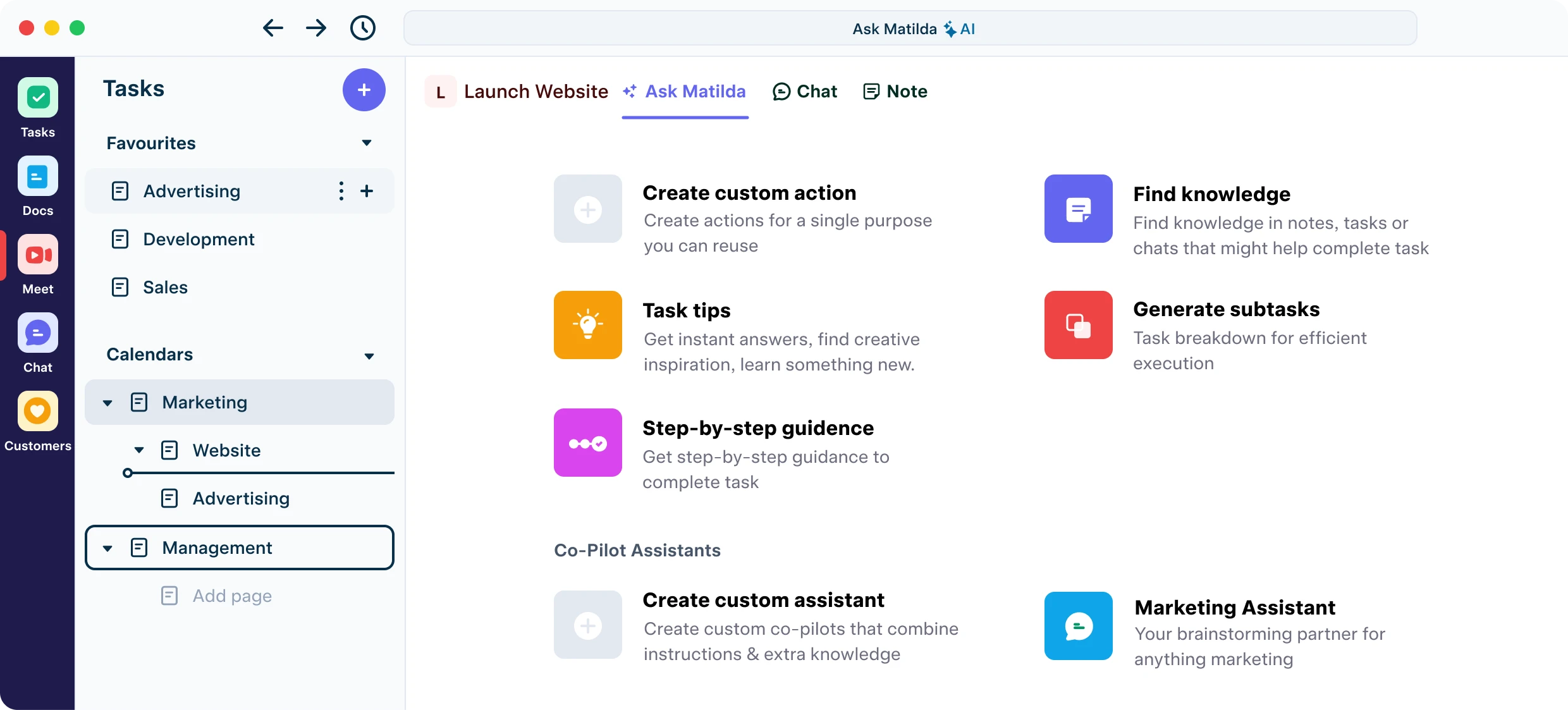Collapse the Calendars section
Image resolution: width=1568 pixels, height=710 pixels.
pyautogui.click(x=369, y=355)
